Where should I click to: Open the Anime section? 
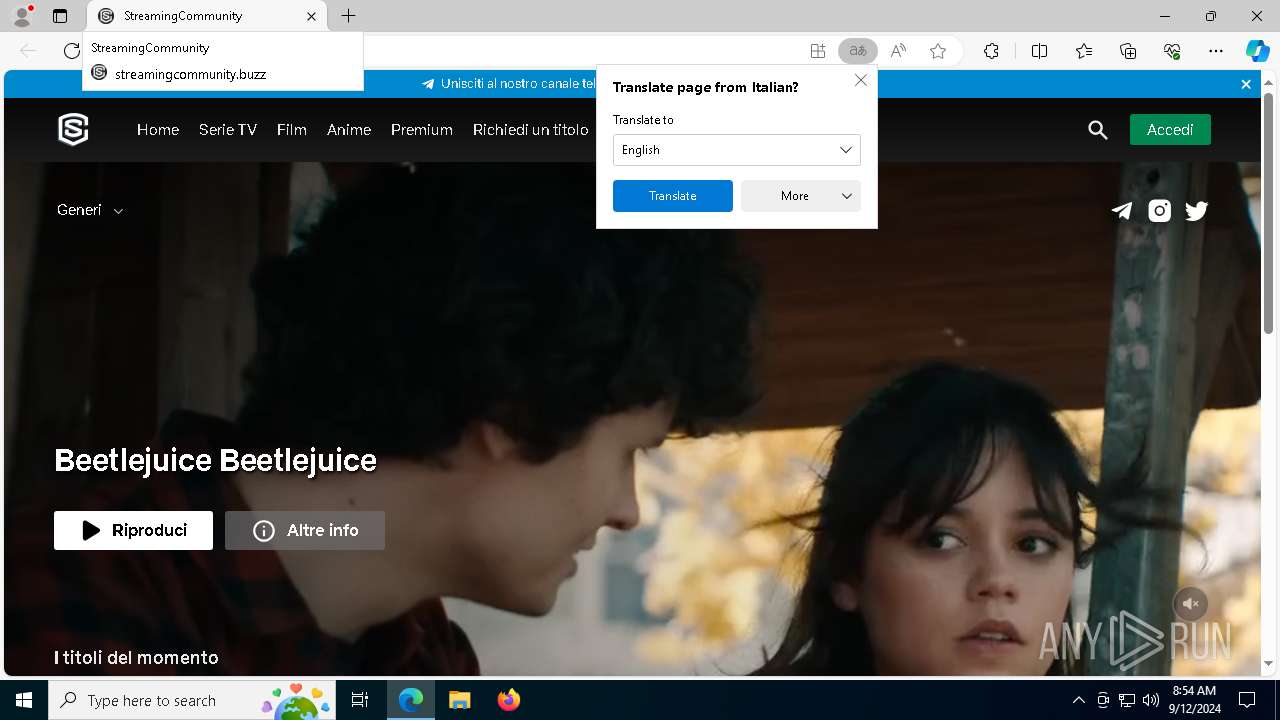click(349, 130)
